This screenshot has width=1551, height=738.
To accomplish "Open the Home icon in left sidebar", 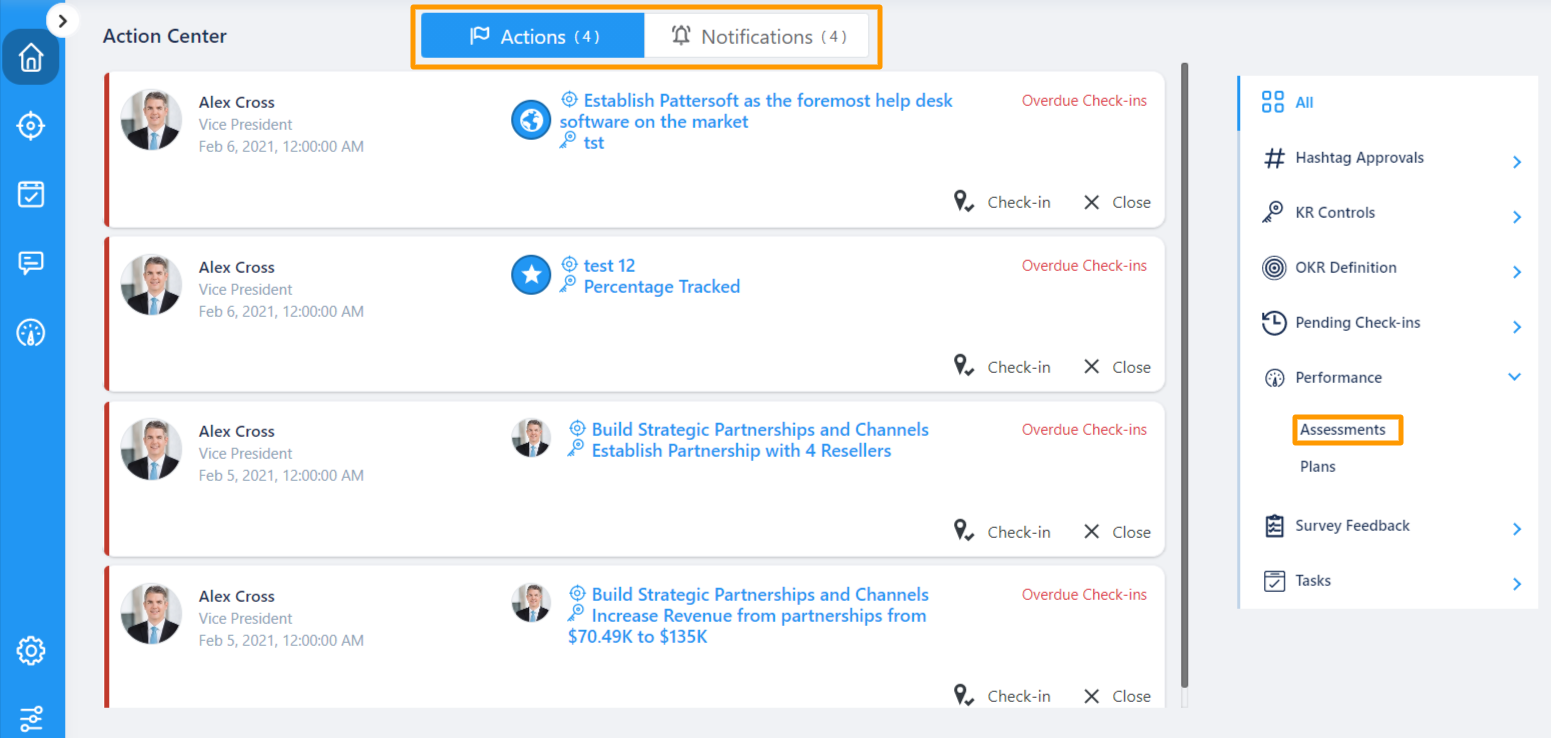I will [31, 58].
